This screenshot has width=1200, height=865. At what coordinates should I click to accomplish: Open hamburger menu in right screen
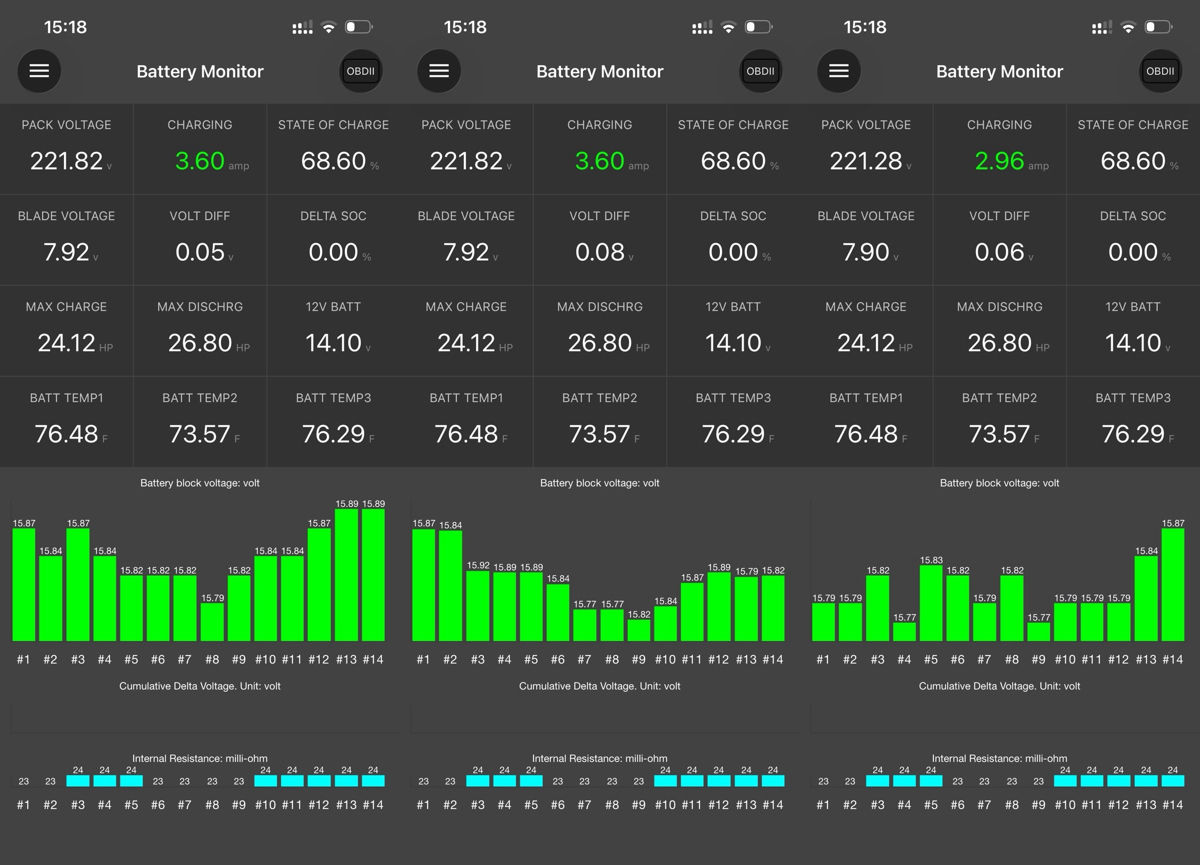tap(839, 71)
